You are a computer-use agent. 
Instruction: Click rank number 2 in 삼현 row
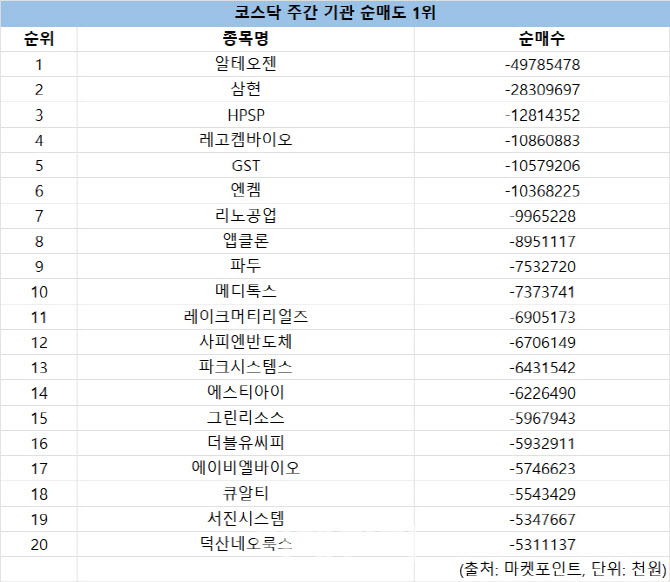click(x=39, y=90)
